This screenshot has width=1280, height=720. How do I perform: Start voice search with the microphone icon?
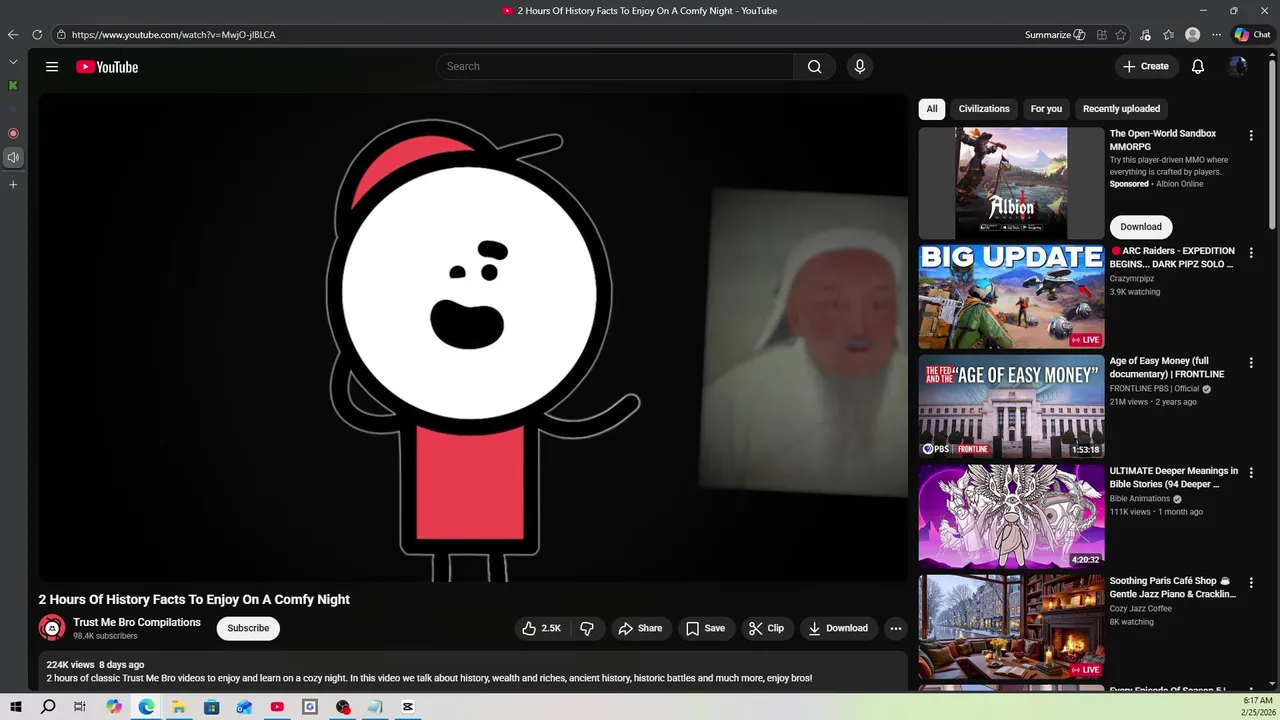859,67
